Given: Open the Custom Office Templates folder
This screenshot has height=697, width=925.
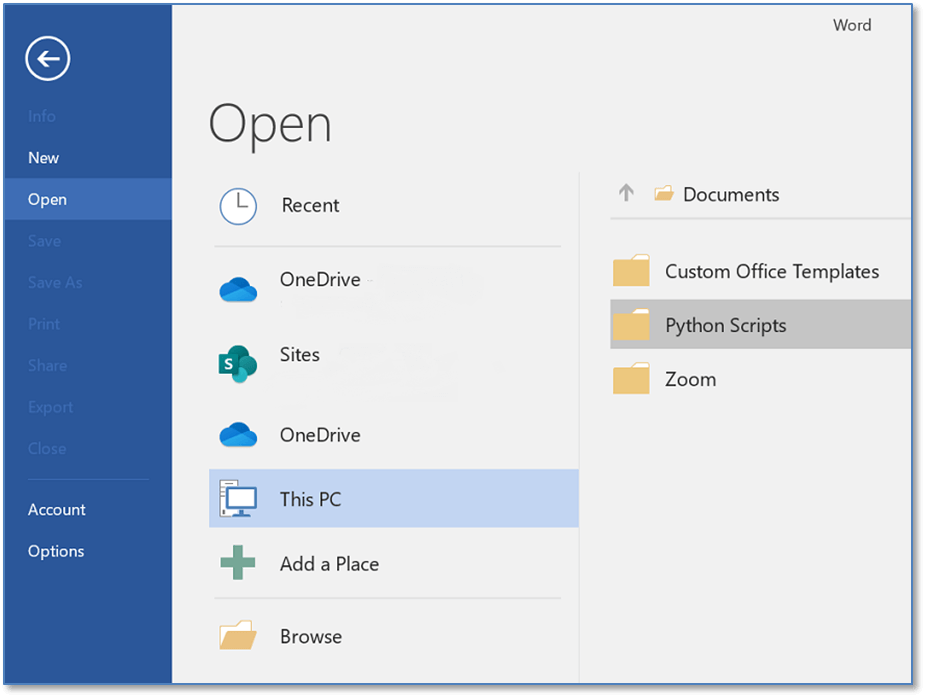Looking at the screenshot, I should coord(760,271).
